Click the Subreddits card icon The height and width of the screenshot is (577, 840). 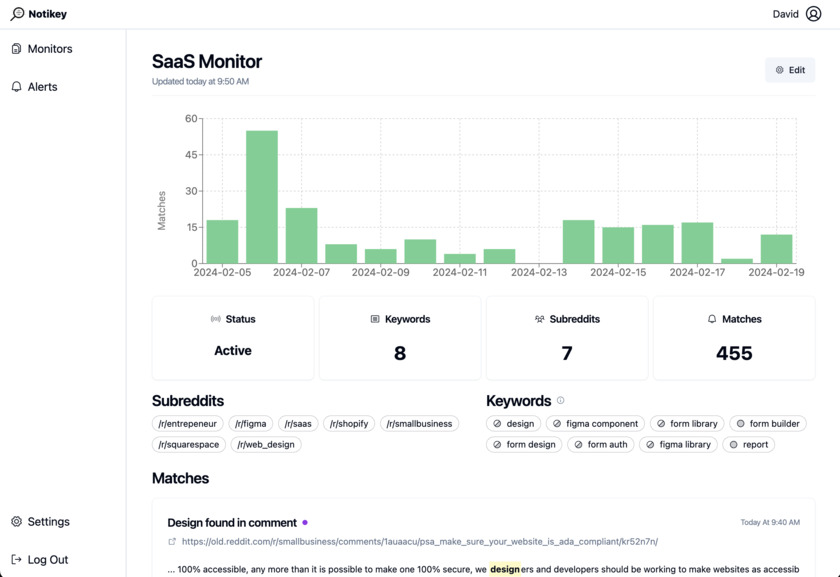coord(539,319)
